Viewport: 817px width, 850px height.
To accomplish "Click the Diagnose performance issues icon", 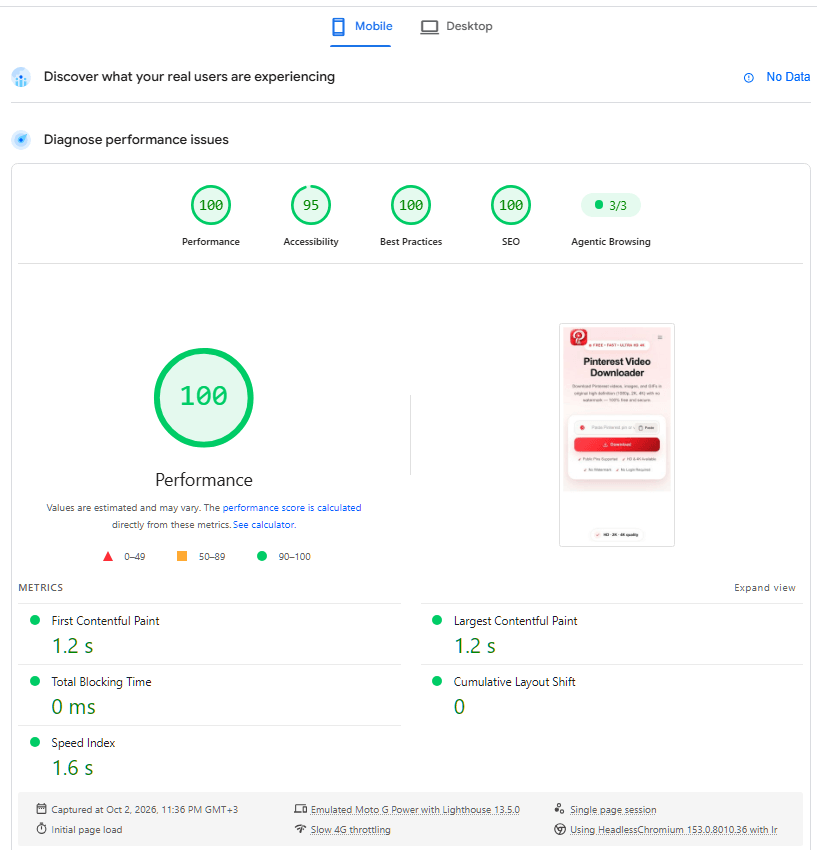I will click(21, 140).
